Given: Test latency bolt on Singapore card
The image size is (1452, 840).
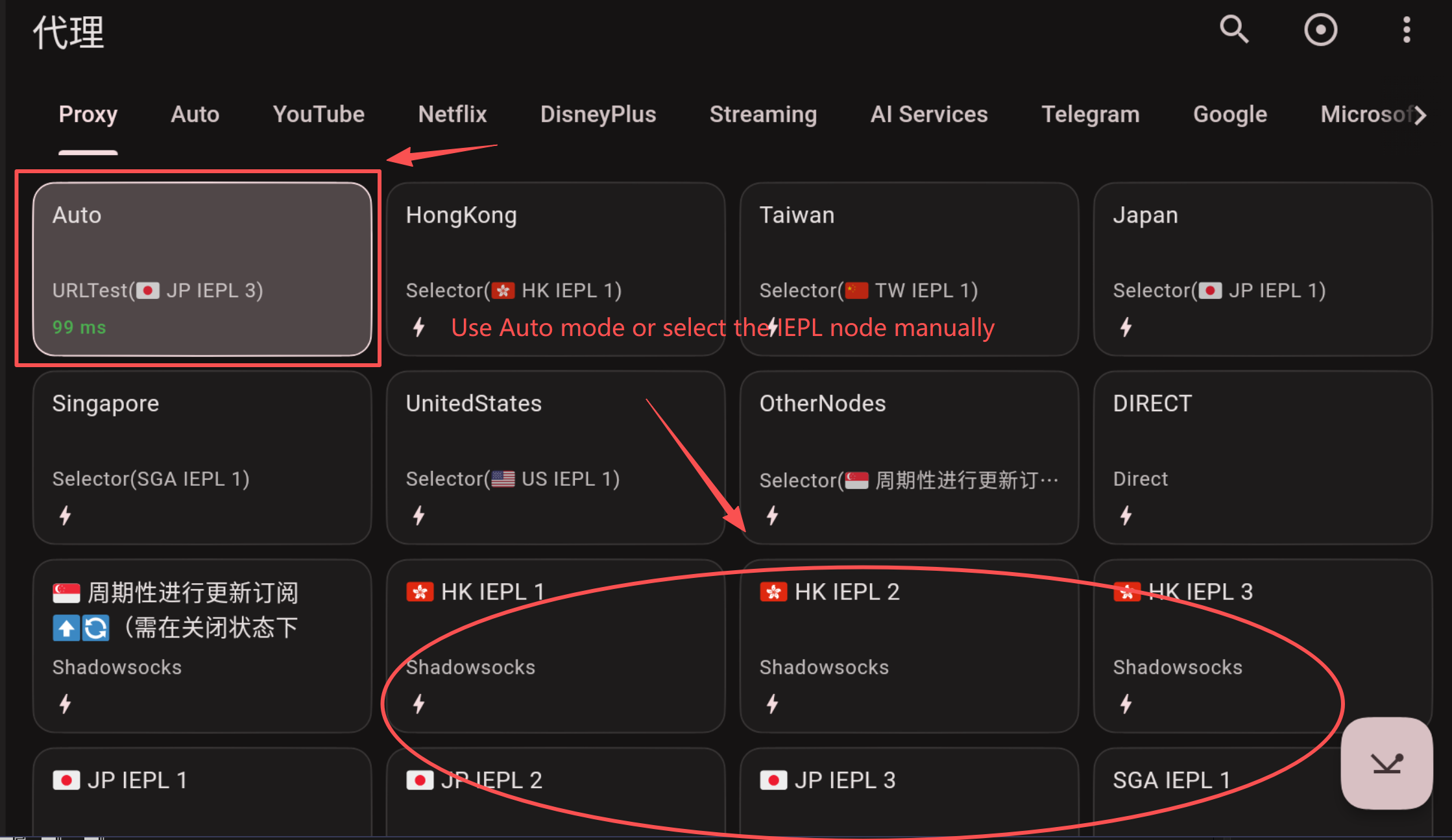Looking at the screenshot, I should [x=65, y=516].
